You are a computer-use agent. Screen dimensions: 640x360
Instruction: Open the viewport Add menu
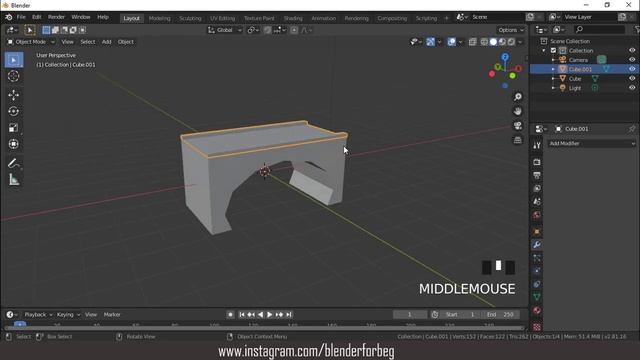pyautogui.click(x=107, y=42)
